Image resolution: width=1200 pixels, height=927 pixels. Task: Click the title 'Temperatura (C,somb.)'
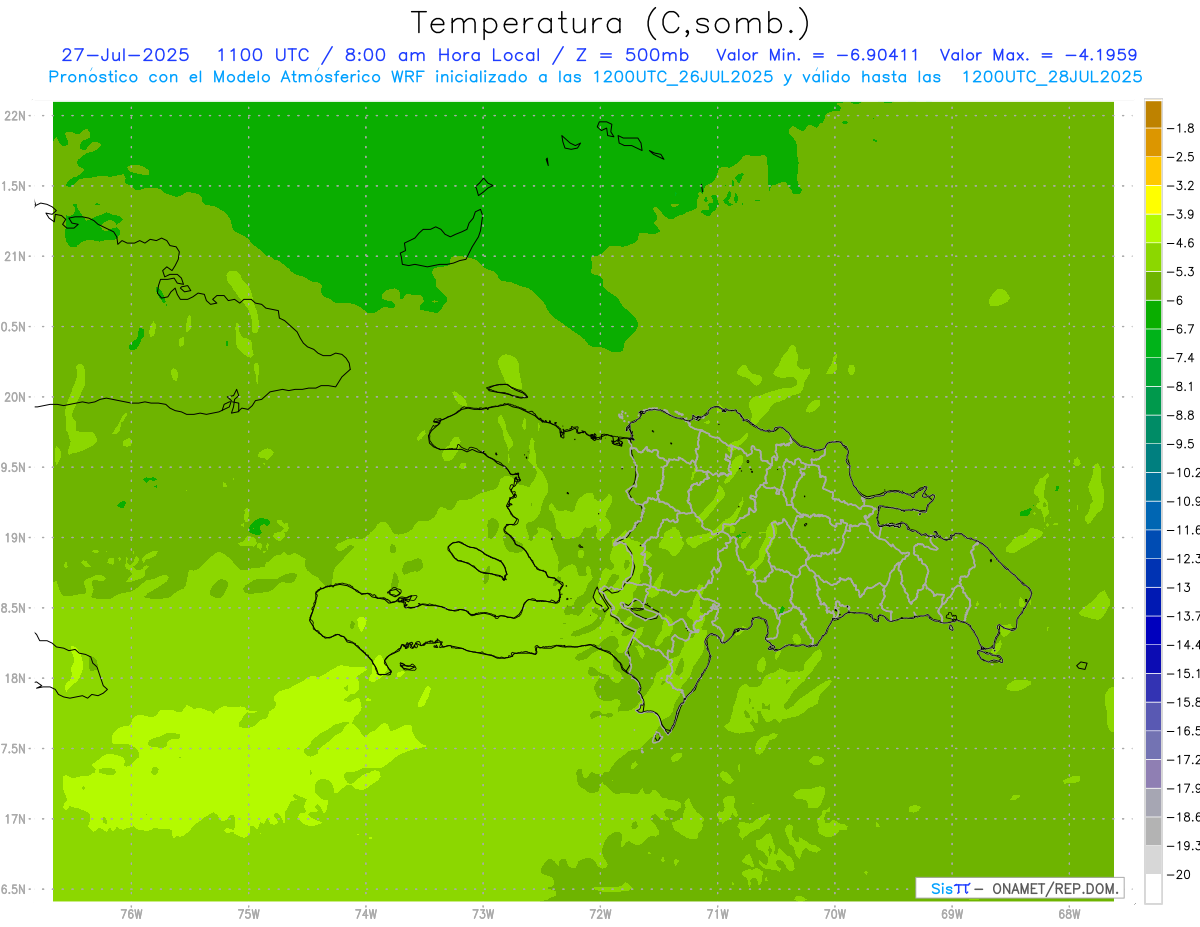[610, 23]
